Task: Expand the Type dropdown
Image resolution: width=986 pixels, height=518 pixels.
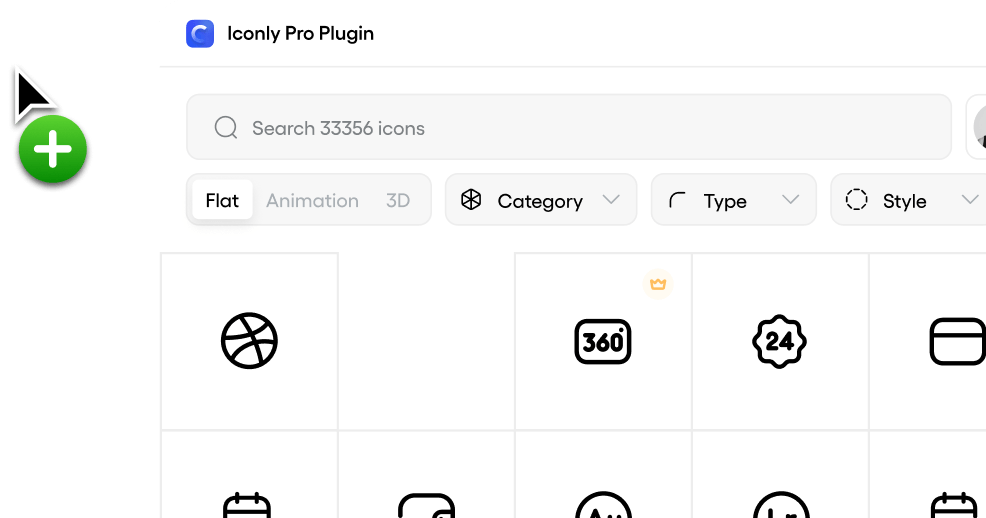Action: click(733, 201)
